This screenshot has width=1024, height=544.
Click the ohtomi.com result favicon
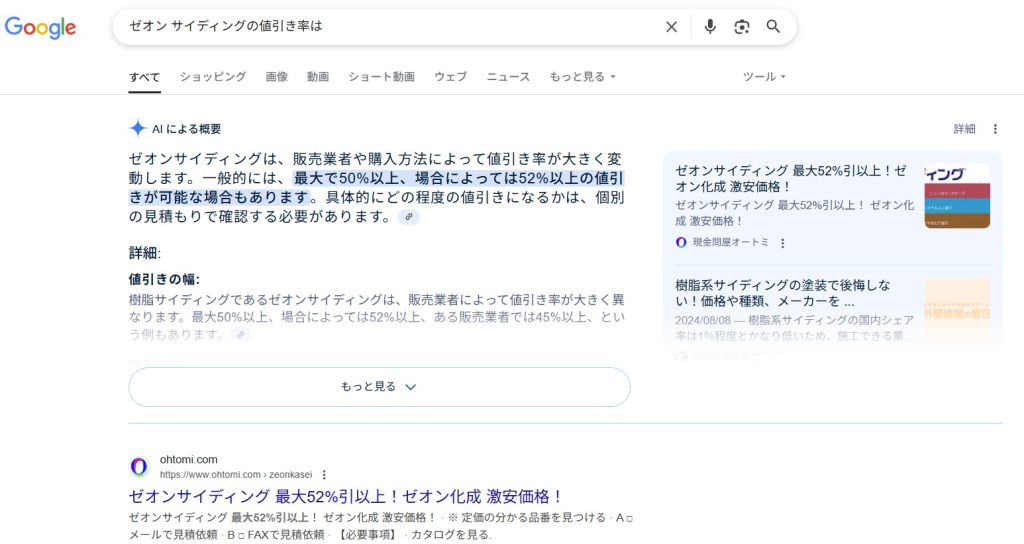pyautogui.click(x=139, y=467)
